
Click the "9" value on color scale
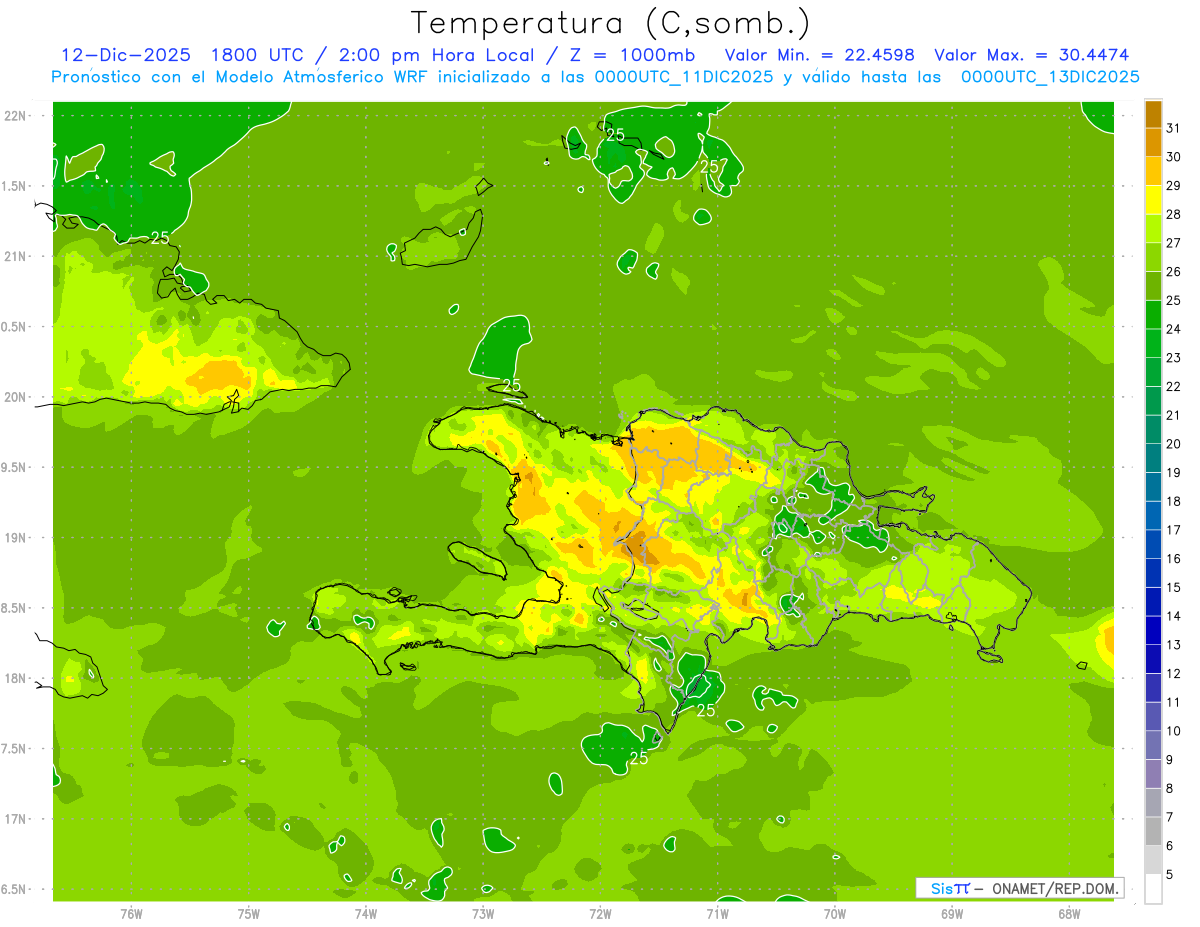[x=1170, y=760]
